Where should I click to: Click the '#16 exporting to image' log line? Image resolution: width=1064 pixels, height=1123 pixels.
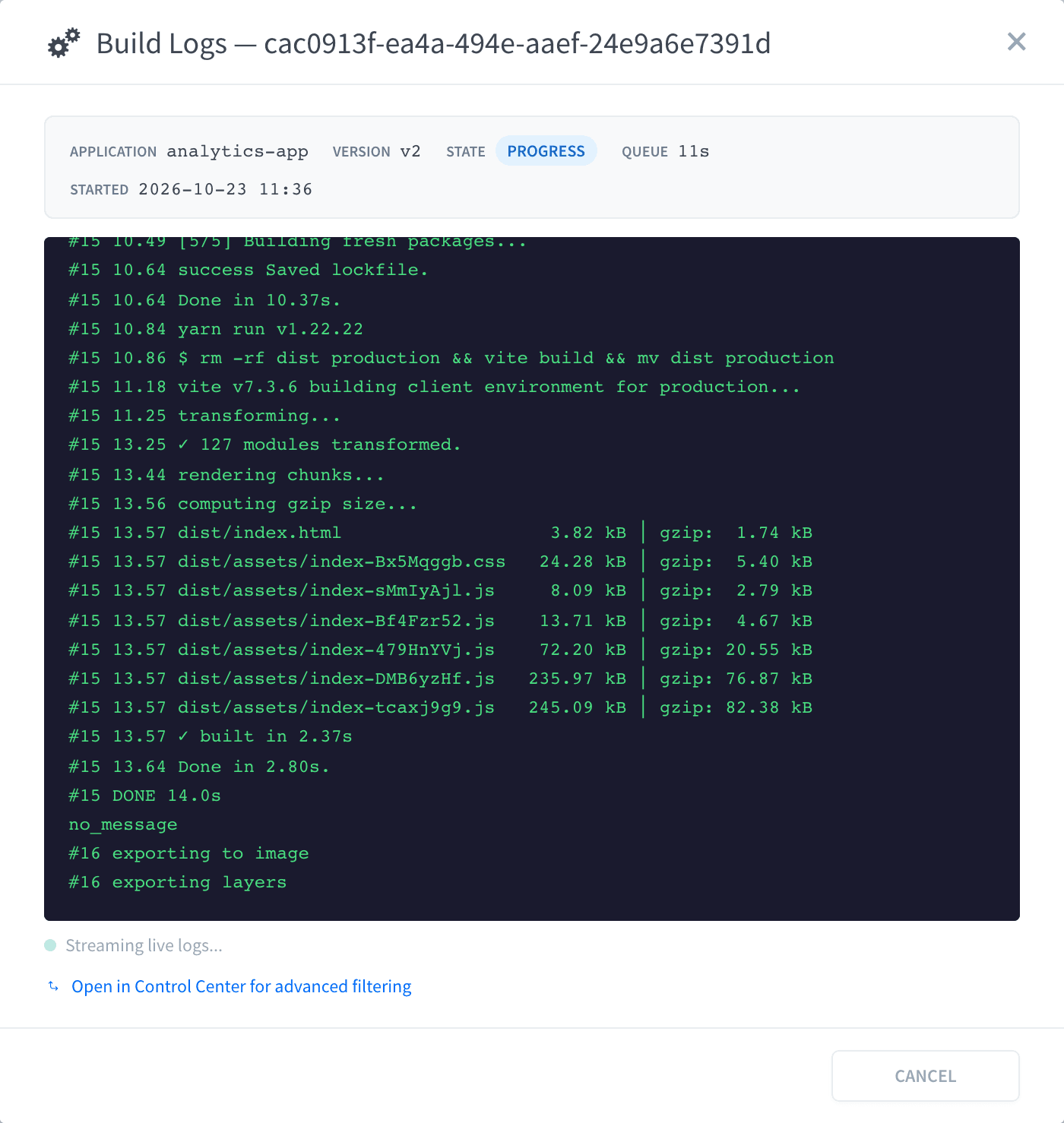coord(188,853)
